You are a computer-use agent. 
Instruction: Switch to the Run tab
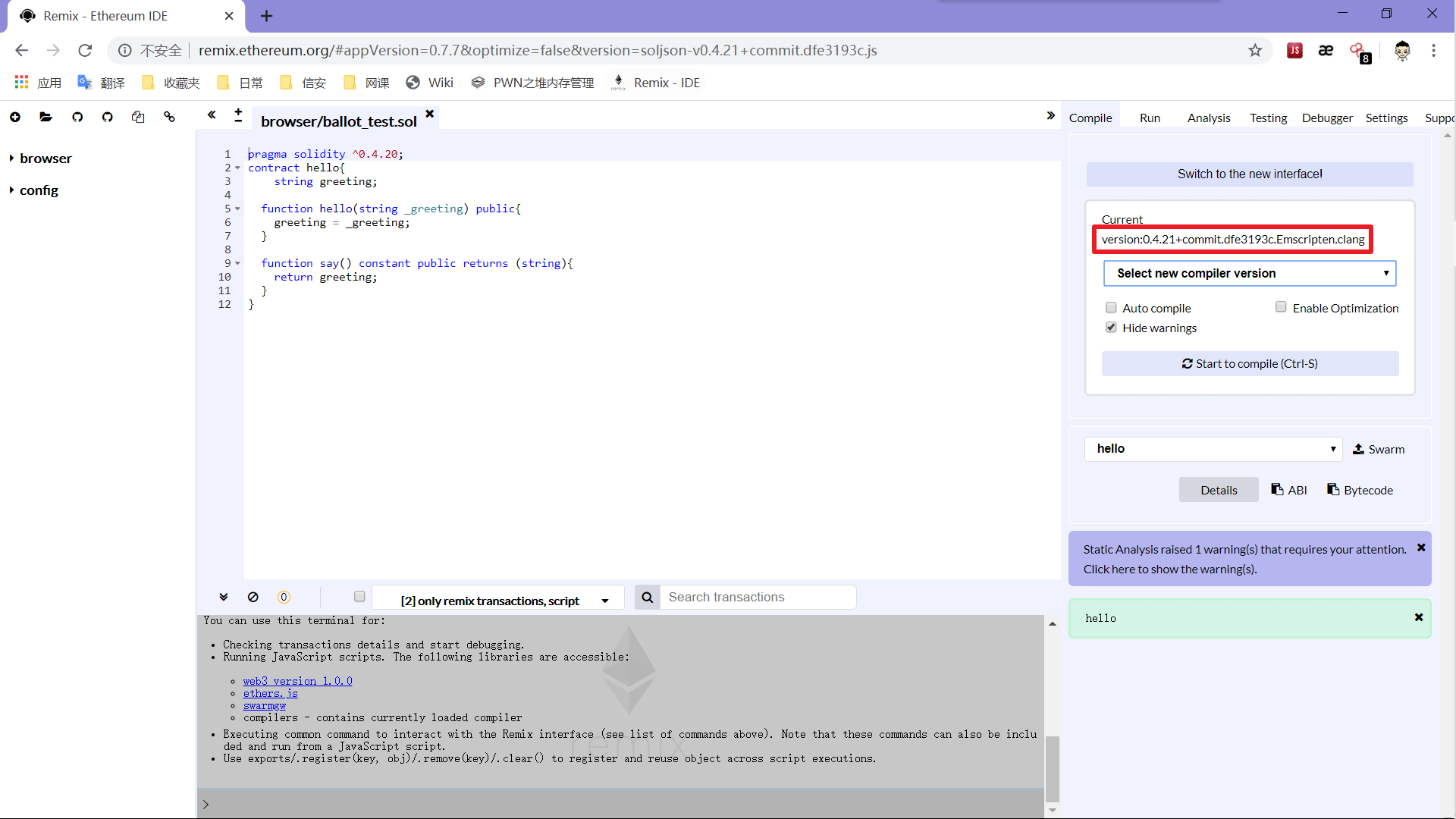[1150, 118]
